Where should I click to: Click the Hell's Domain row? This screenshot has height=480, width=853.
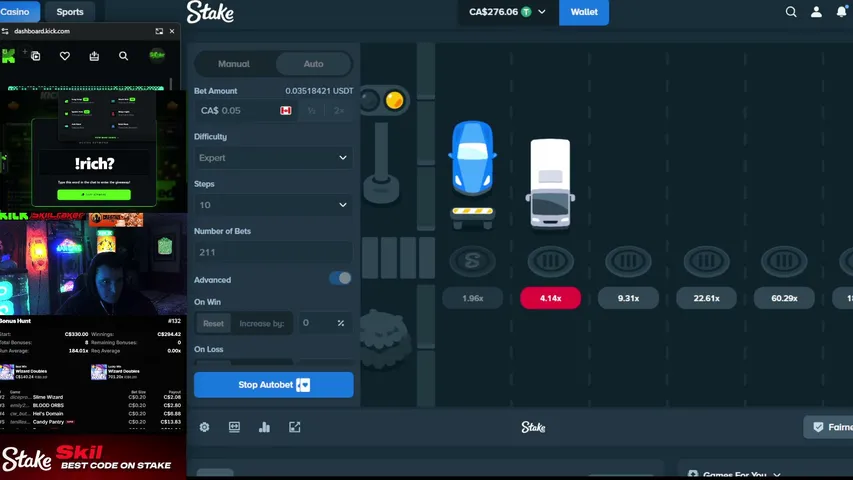[x=91, y=414]
